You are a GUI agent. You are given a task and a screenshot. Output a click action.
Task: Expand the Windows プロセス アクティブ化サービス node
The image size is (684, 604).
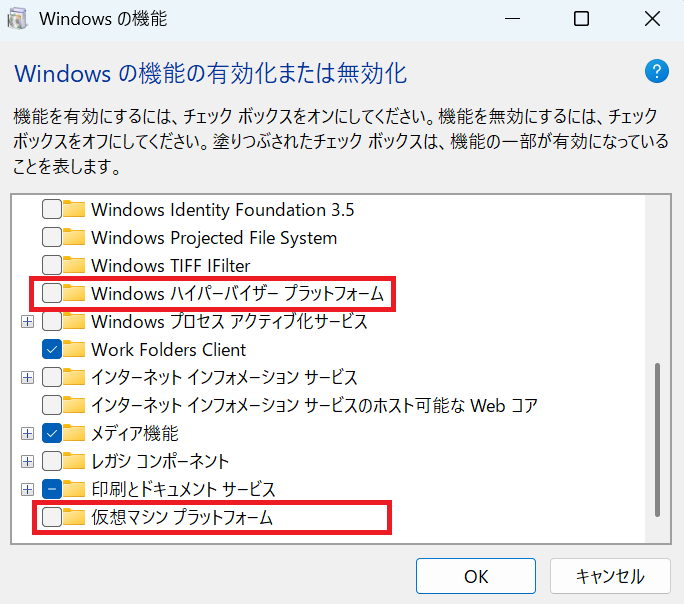point(27,322)
